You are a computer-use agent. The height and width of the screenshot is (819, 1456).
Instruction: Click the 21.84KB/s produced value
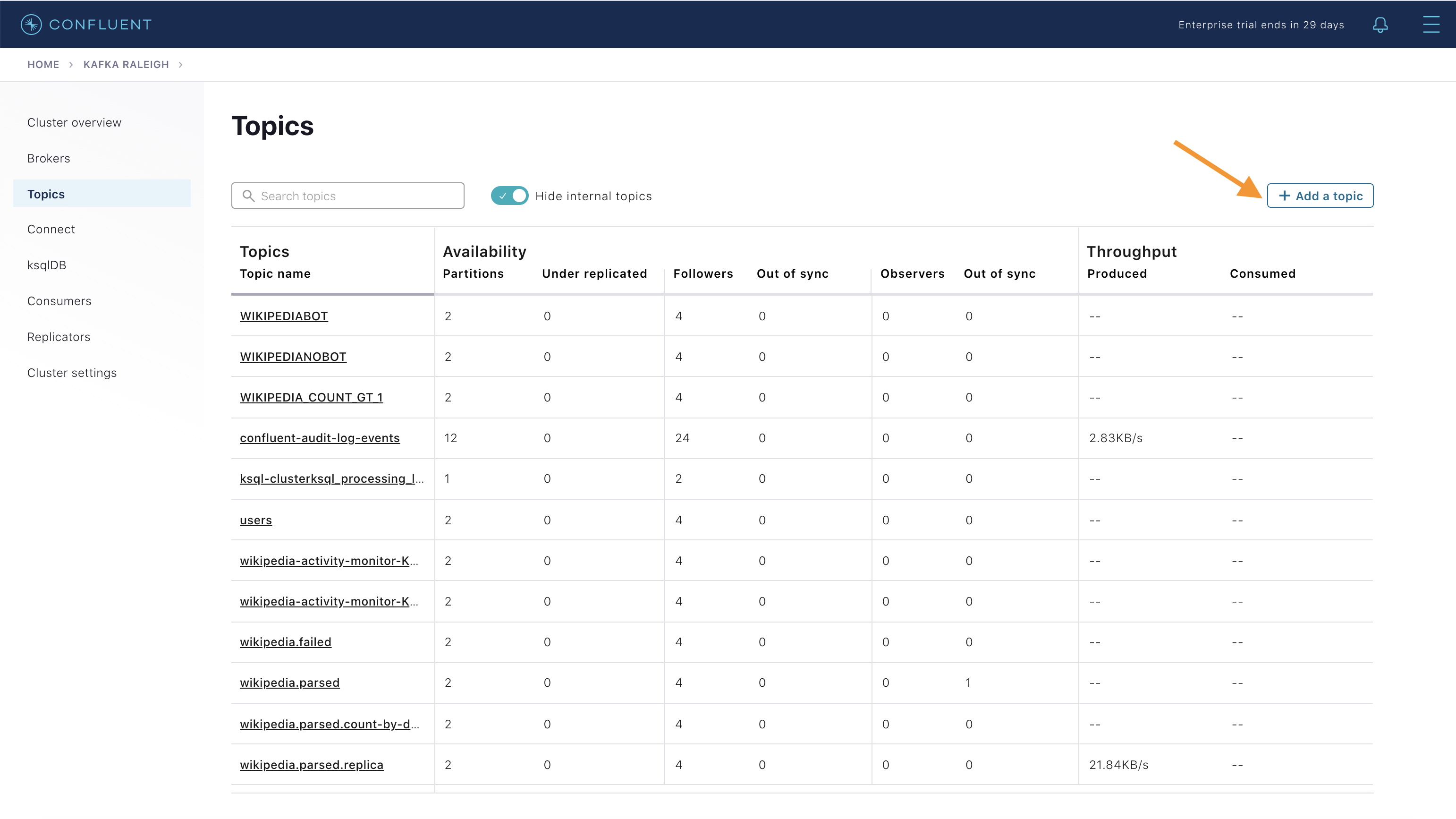(1118, 765)
